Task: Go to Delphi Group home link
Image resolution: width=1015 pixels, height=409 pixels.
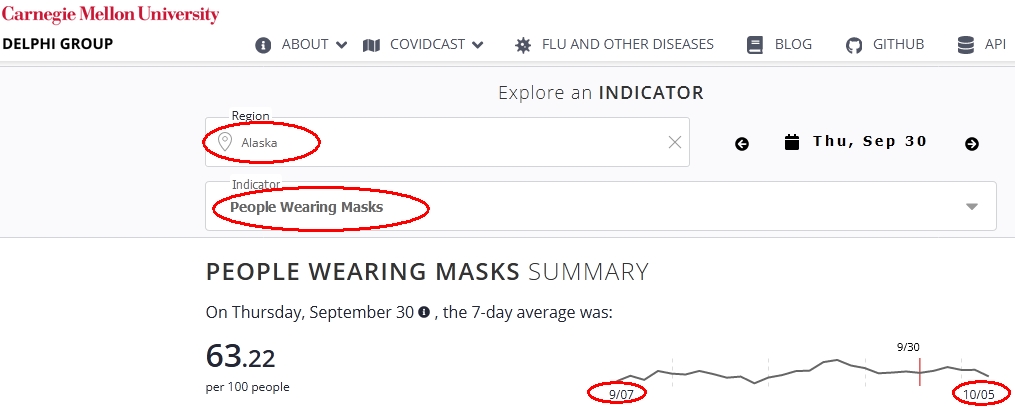Action: [58, 44]
